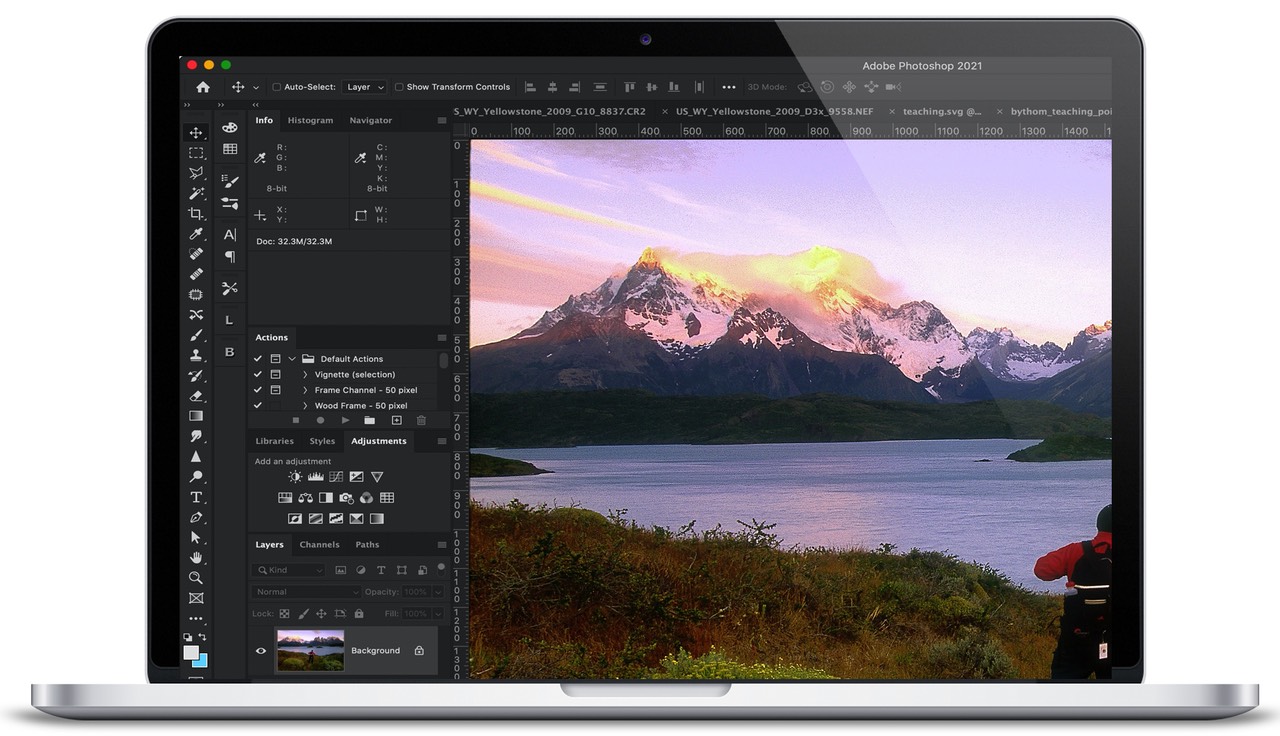The width and height of the screenshot is (1280, 736).
Task: Open the Normal blending mode dropdown
Action: click(306, 592)
